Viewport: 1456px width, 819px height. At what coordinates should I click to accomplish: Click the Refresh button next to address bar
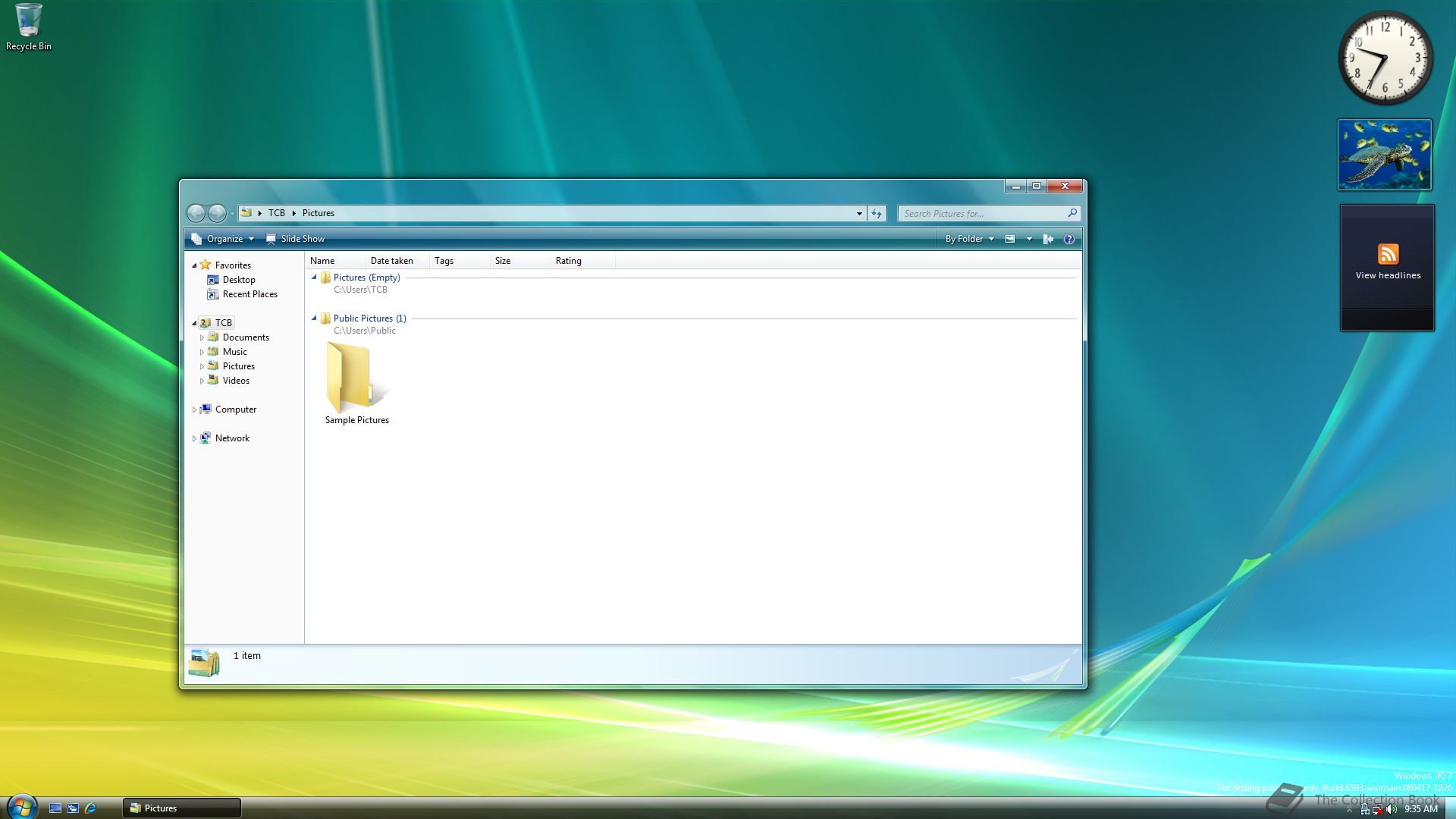pos(877,214)
